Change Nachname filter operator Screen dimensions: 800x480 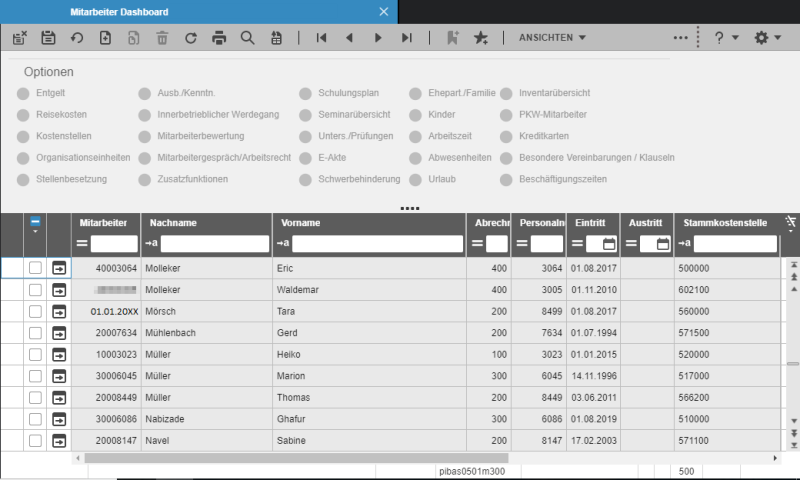pos(152,243)
